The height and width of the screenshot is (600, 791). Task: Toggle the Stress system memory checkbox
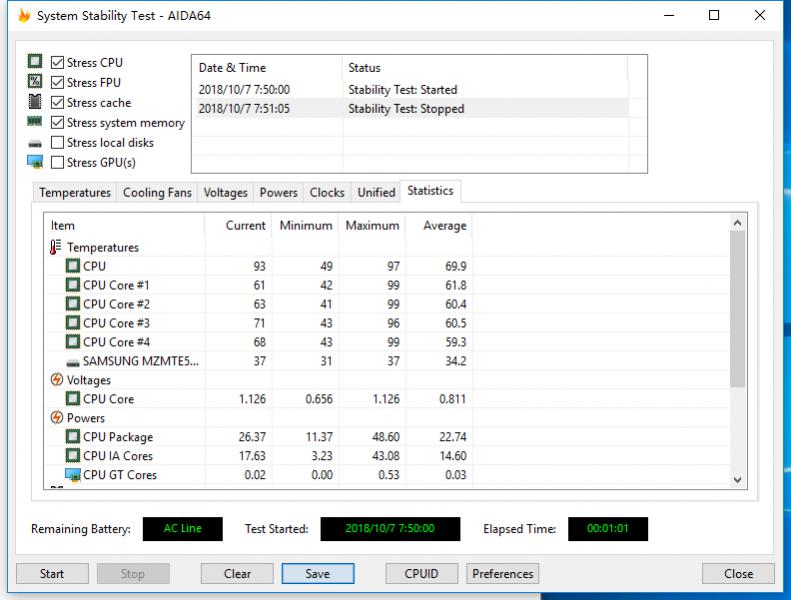(58, 123)
